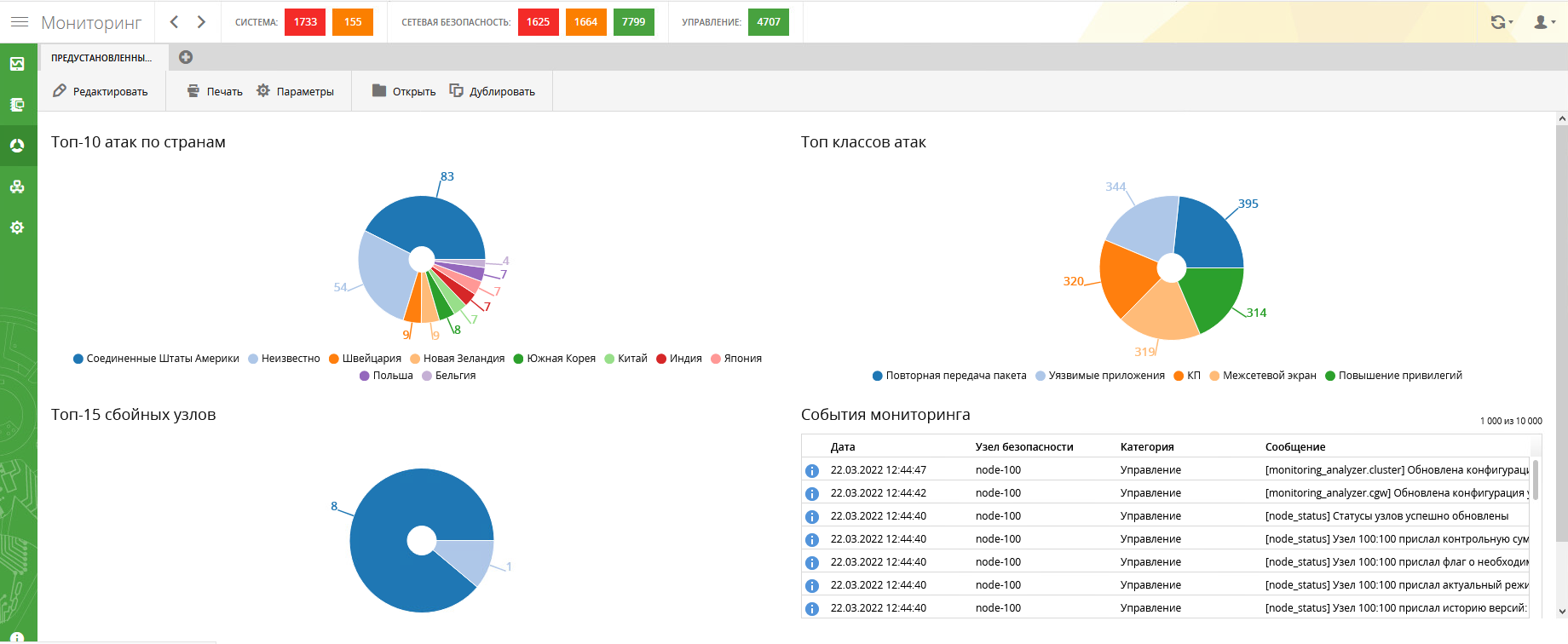
Task: Toggle Уязвимые приложения legend item
Action: [x=1100, y=376]
